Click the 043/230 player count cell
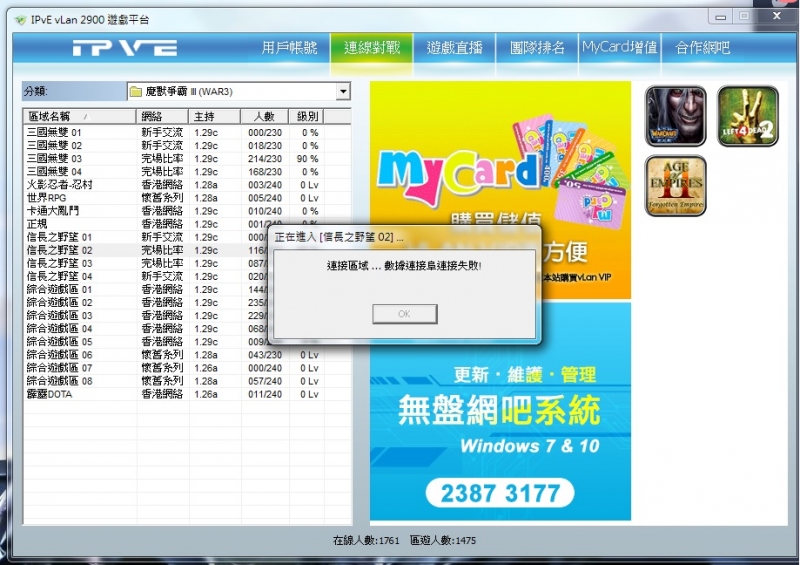Viewport: 800px width, 565px height. 265,355
